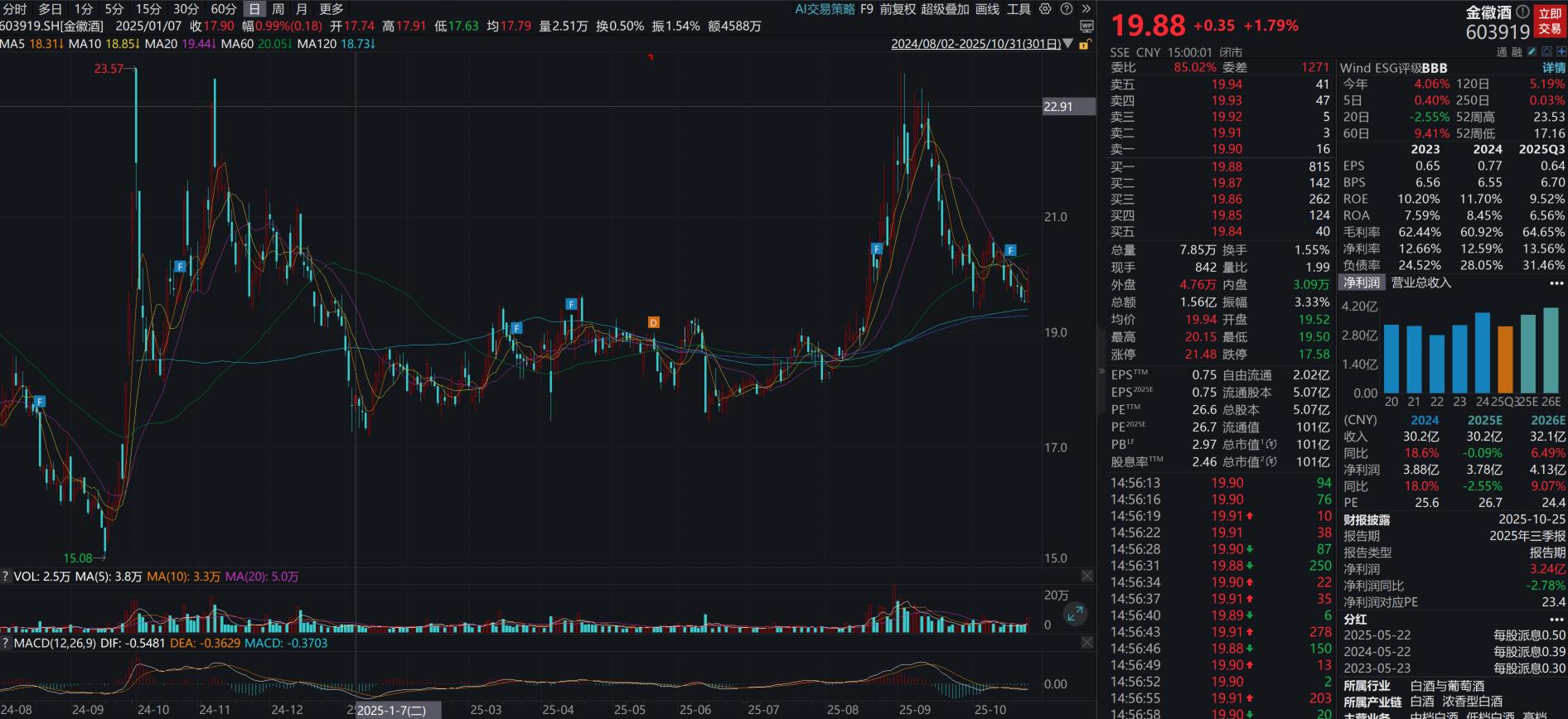Click the orange D dividend marker
This screenshot has width=1568, height=719.
[654, 322]
